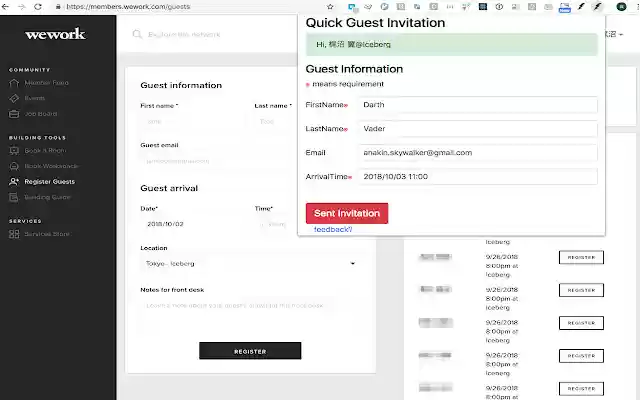Click the Guest email field
The width and height of the screenshot is (640, 400).
pos(219,161)
